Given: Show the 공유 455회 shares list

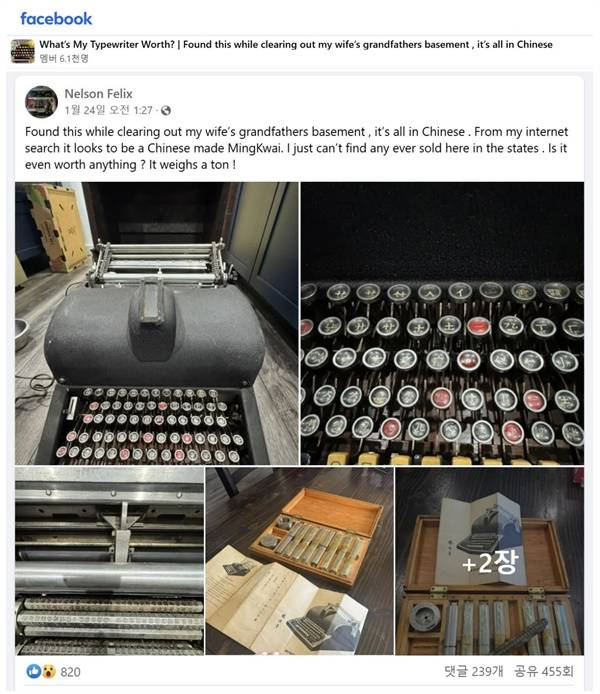Looking at the screenshot, I should point(544,671).
